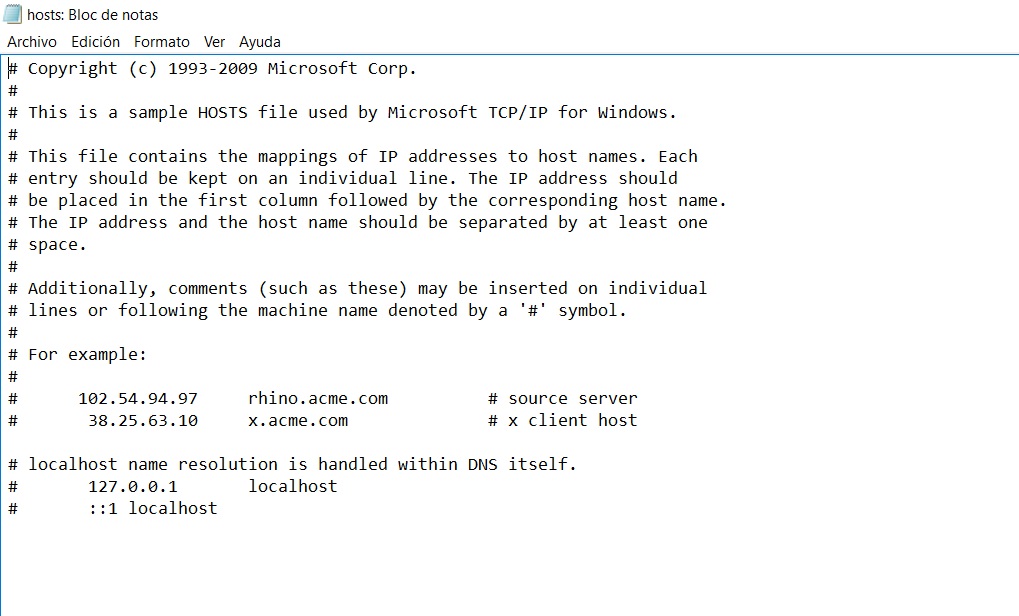
Task: Open the Archivo menu
Action: 32,42
